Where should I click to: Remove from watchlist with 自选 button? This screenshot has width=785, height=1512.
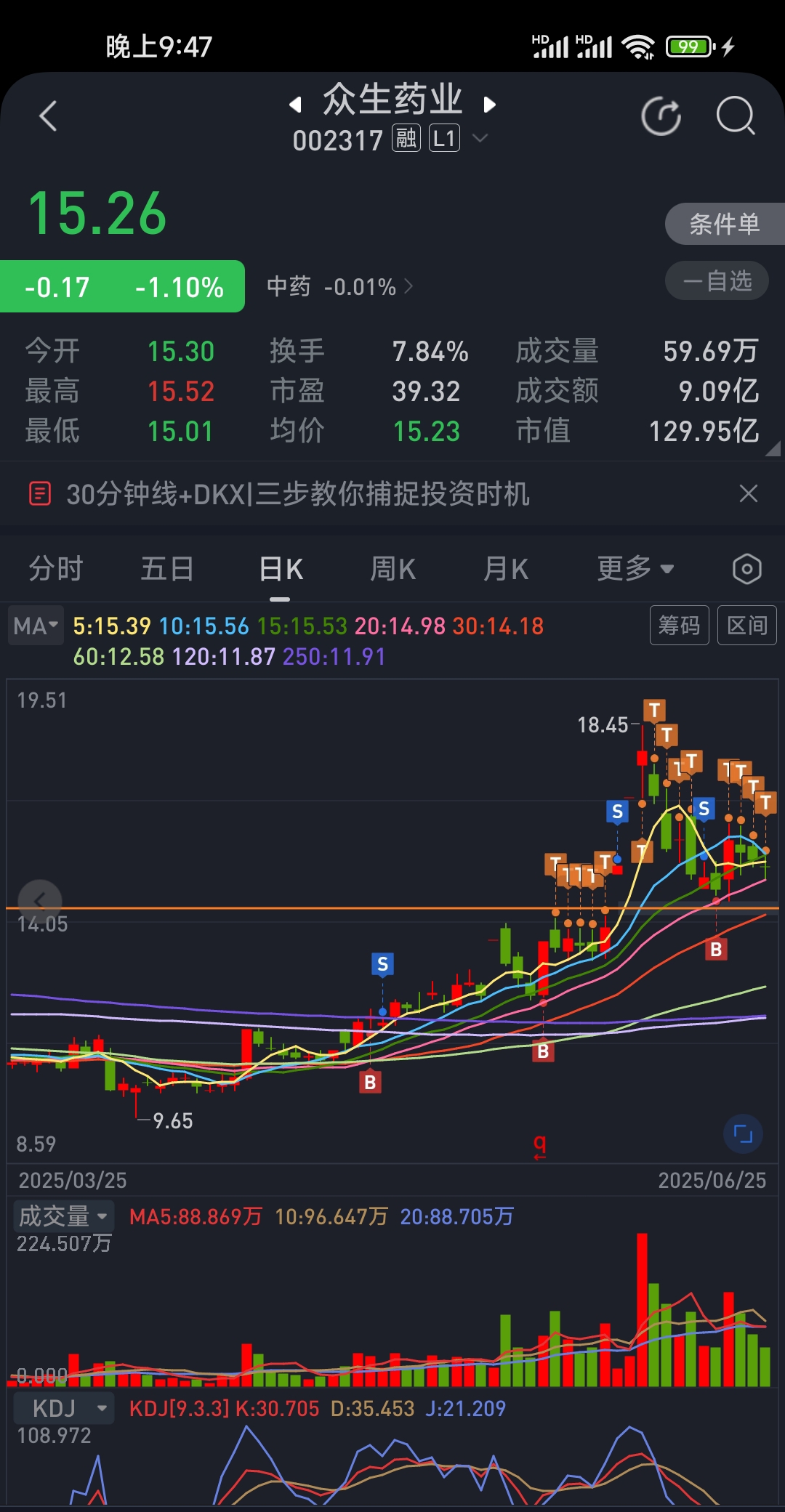(x=717, y=281)
